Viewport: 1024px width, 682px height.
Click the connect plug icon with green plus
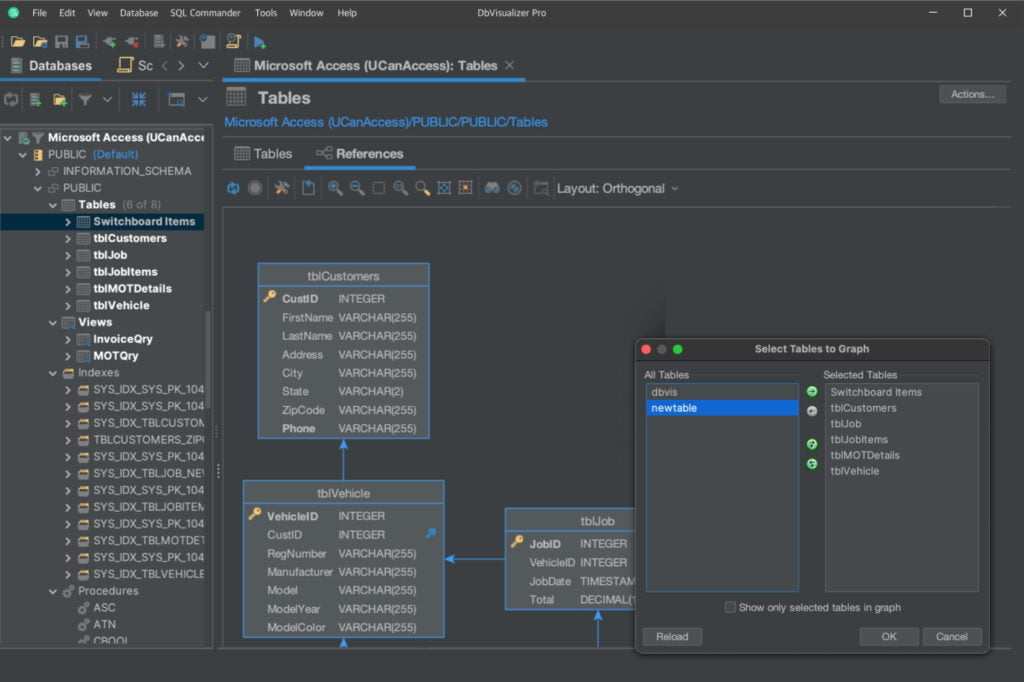110,42
